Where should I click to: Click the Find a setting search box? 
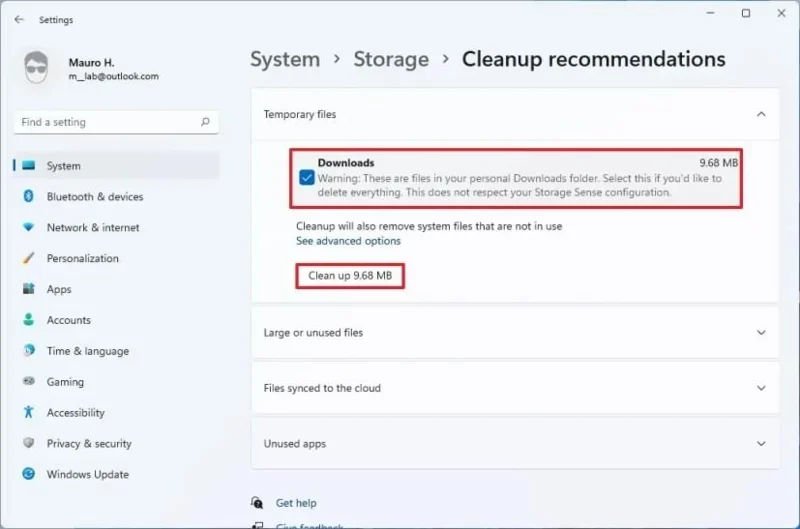pos(117,122)
